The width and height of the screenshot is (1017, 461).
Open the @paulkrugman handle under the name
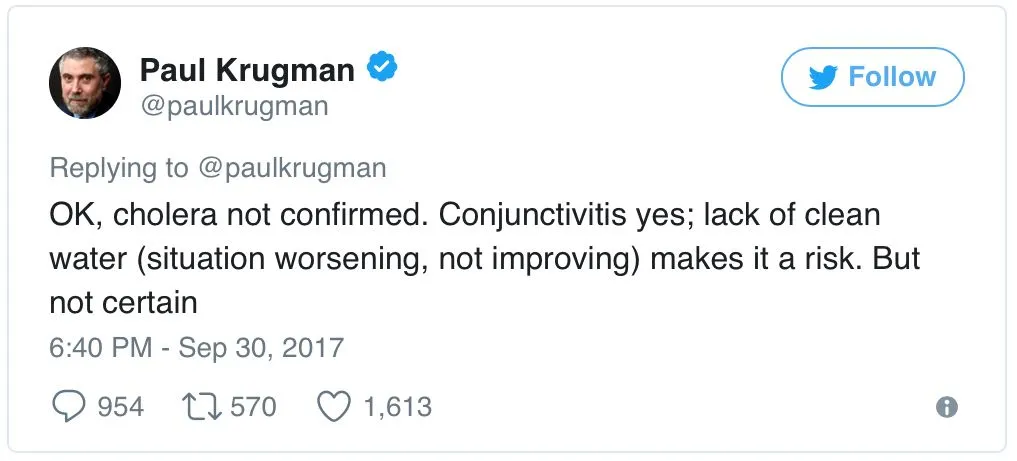click(x=234, y=106)
